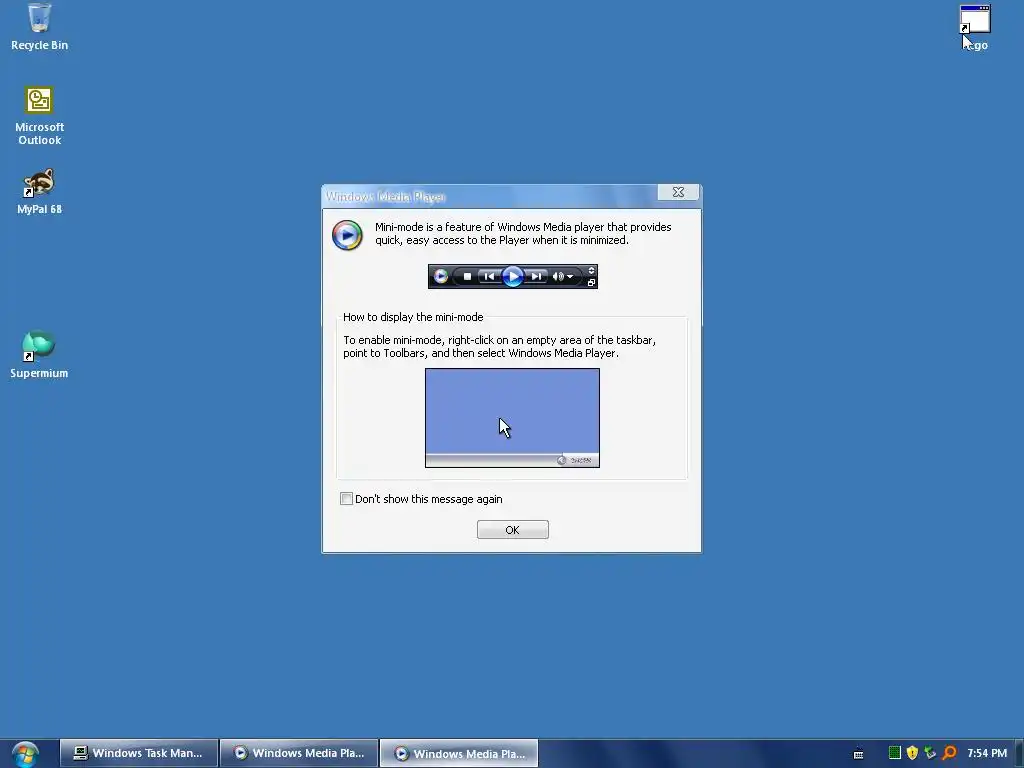Click the on-screen keyboard tray icon

pyautogui.click(x=859, y=754)
